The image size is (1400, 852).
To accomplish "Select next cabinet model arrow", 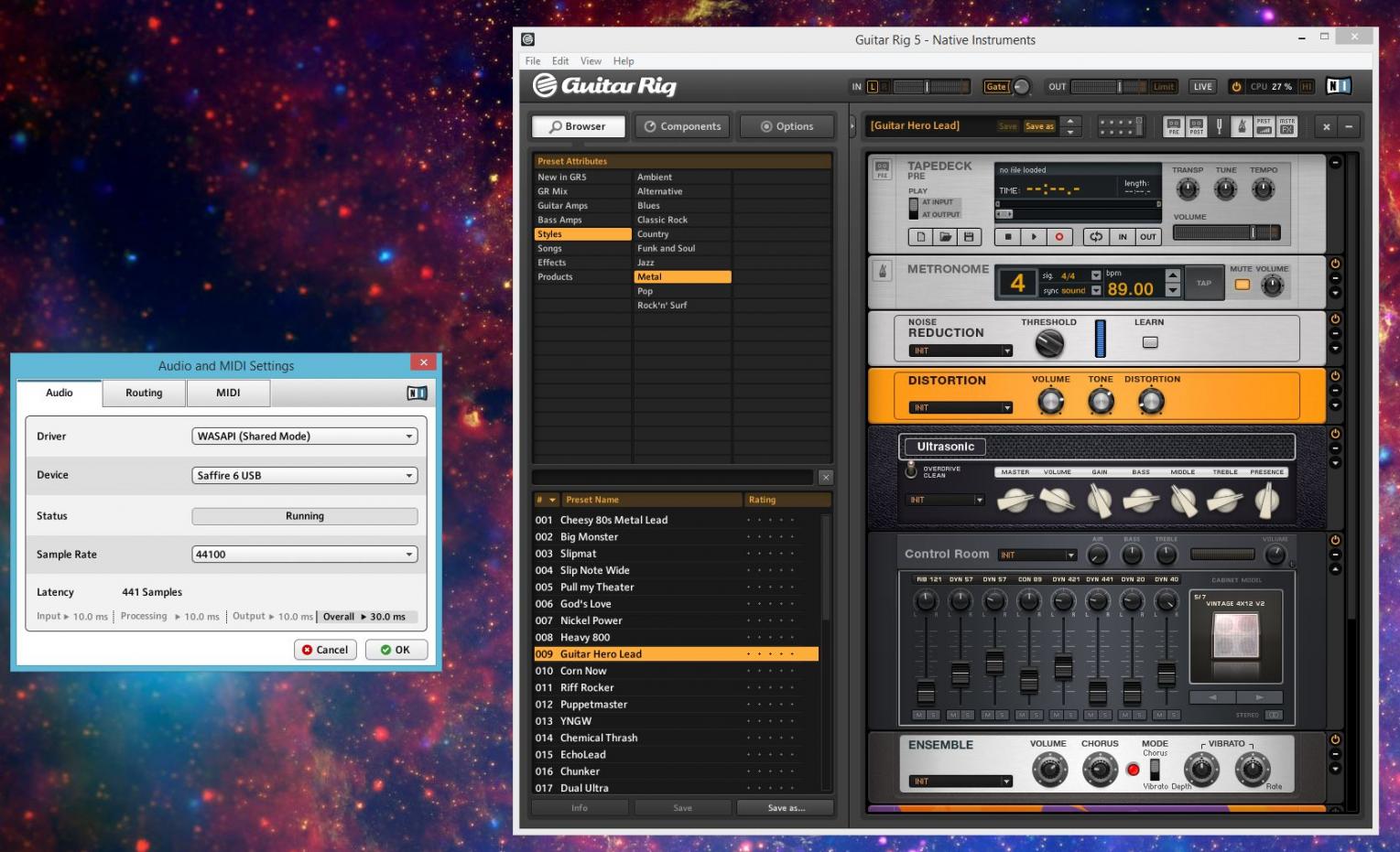I will (1259, 697).
